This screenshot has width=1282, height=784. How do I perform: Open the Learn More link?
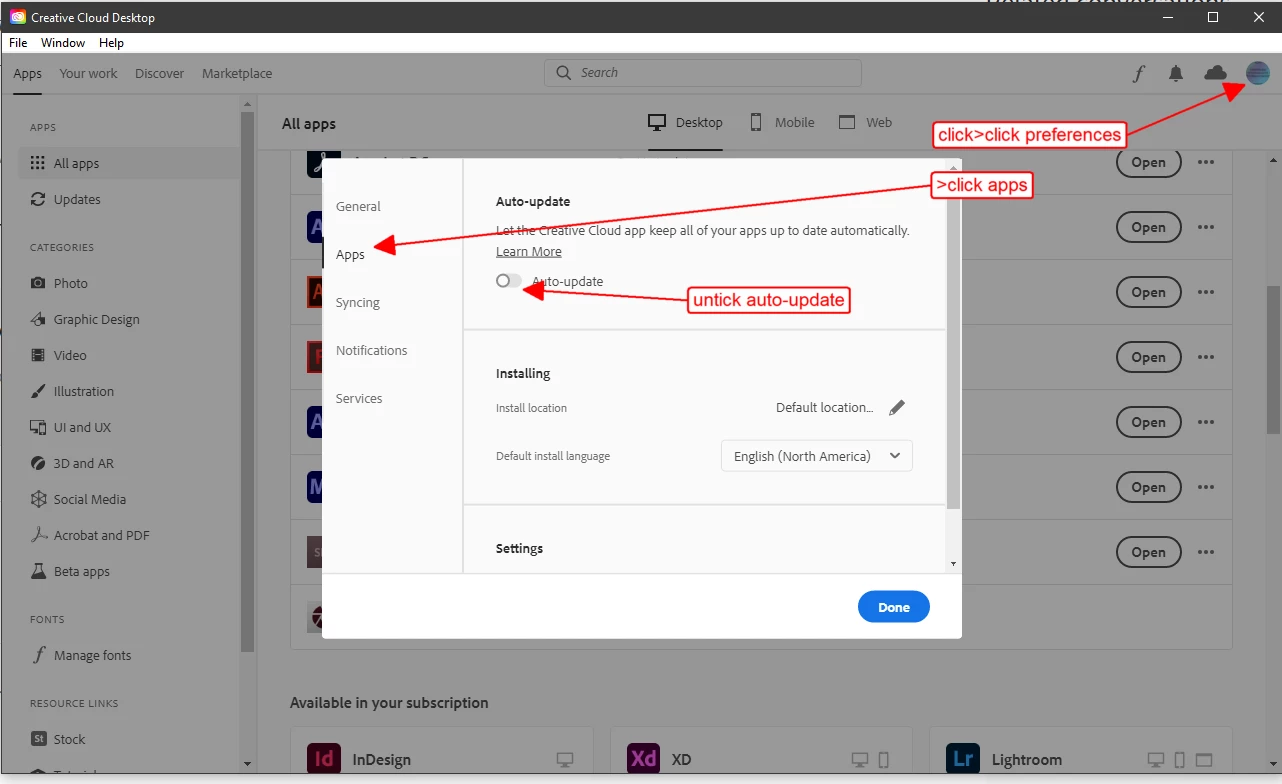(529, 252)
